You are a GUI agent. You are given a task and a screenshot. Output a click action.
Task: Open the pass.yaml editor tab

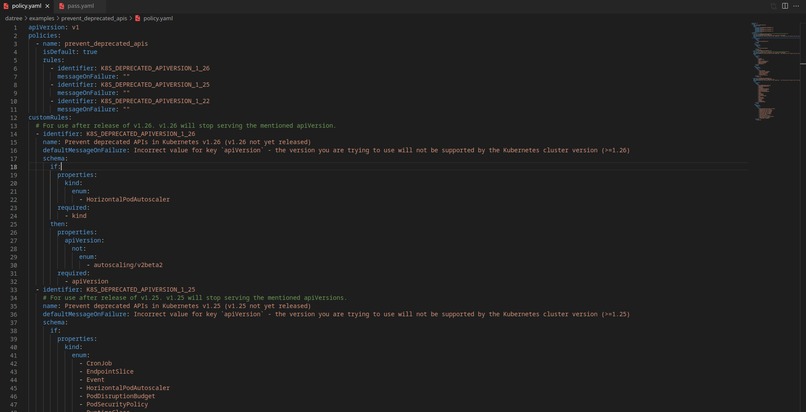[x=80, y=6]
